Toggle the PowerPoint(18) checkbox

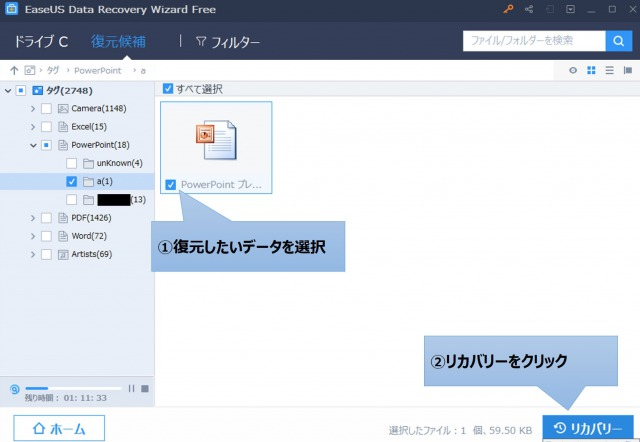(47, 145)
